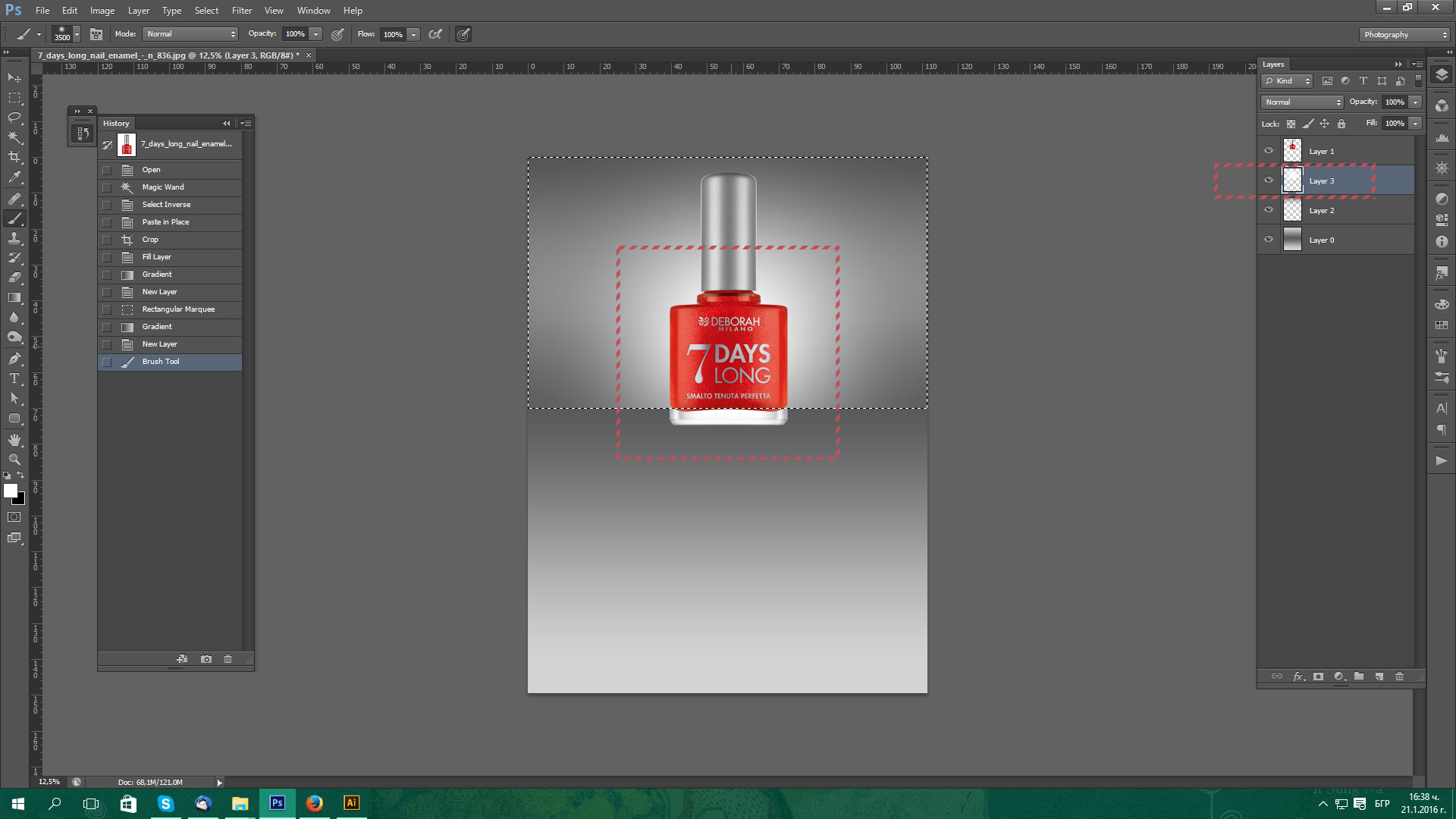The image size is (1456, 819).
Task: Open Illustrator from the taskbar
Action: [351, 803]
